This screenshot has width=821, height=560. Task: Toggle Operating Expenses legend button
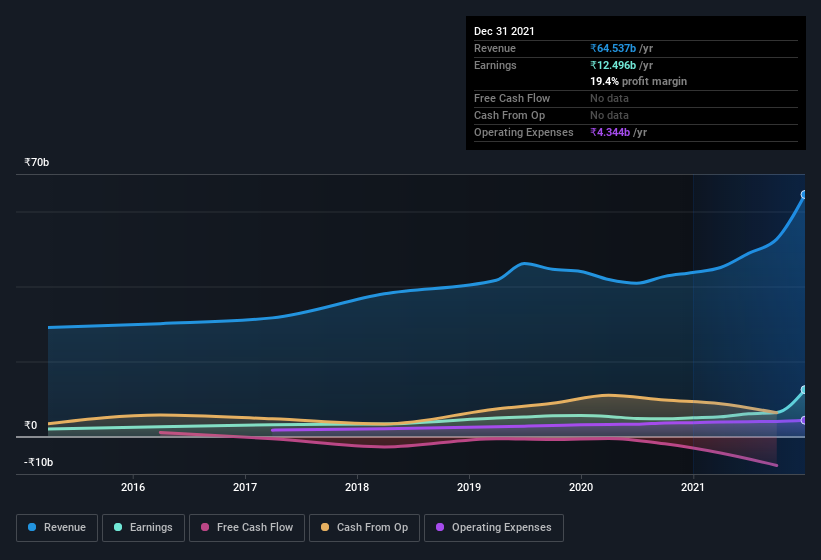pyautogui.click(x=494, y=527)
